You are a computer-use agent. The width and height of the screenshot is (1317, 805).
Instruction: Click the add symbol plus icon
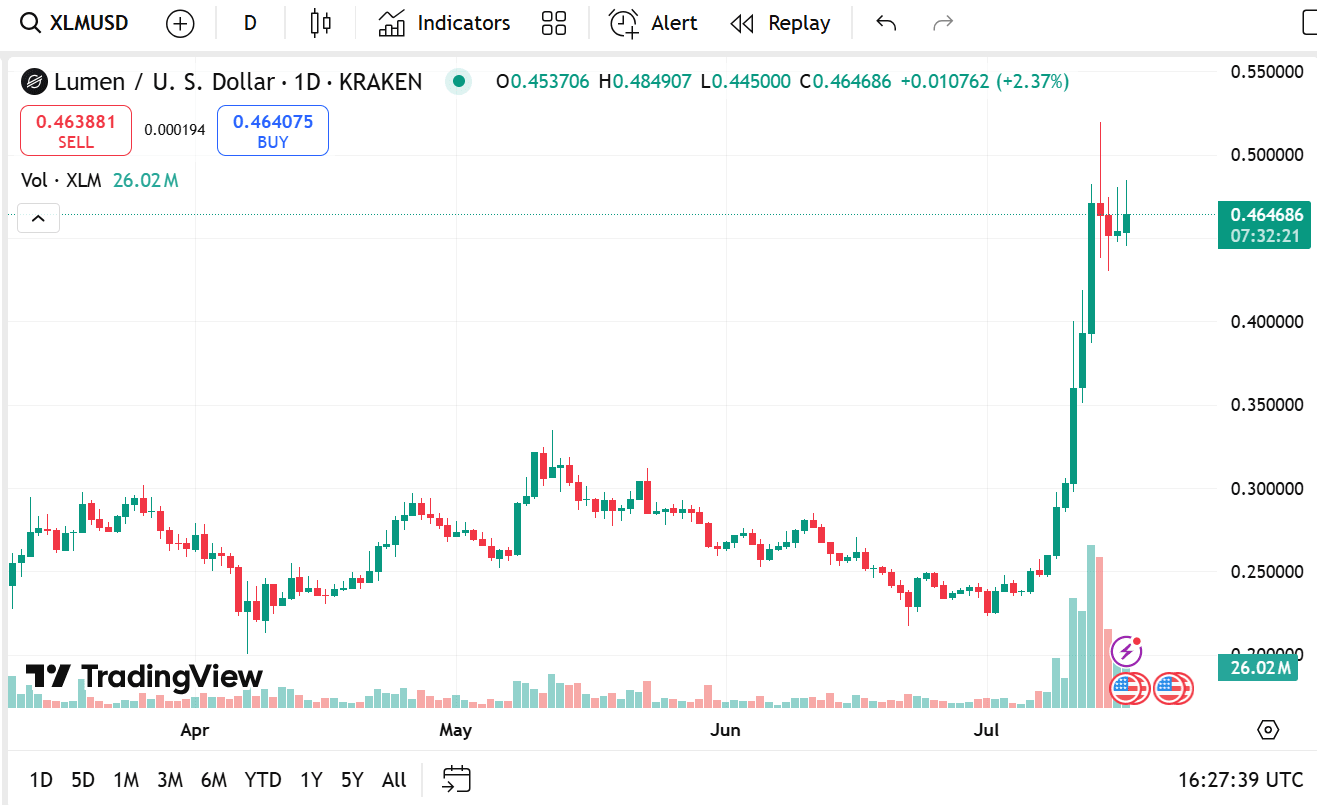[180, 23]
